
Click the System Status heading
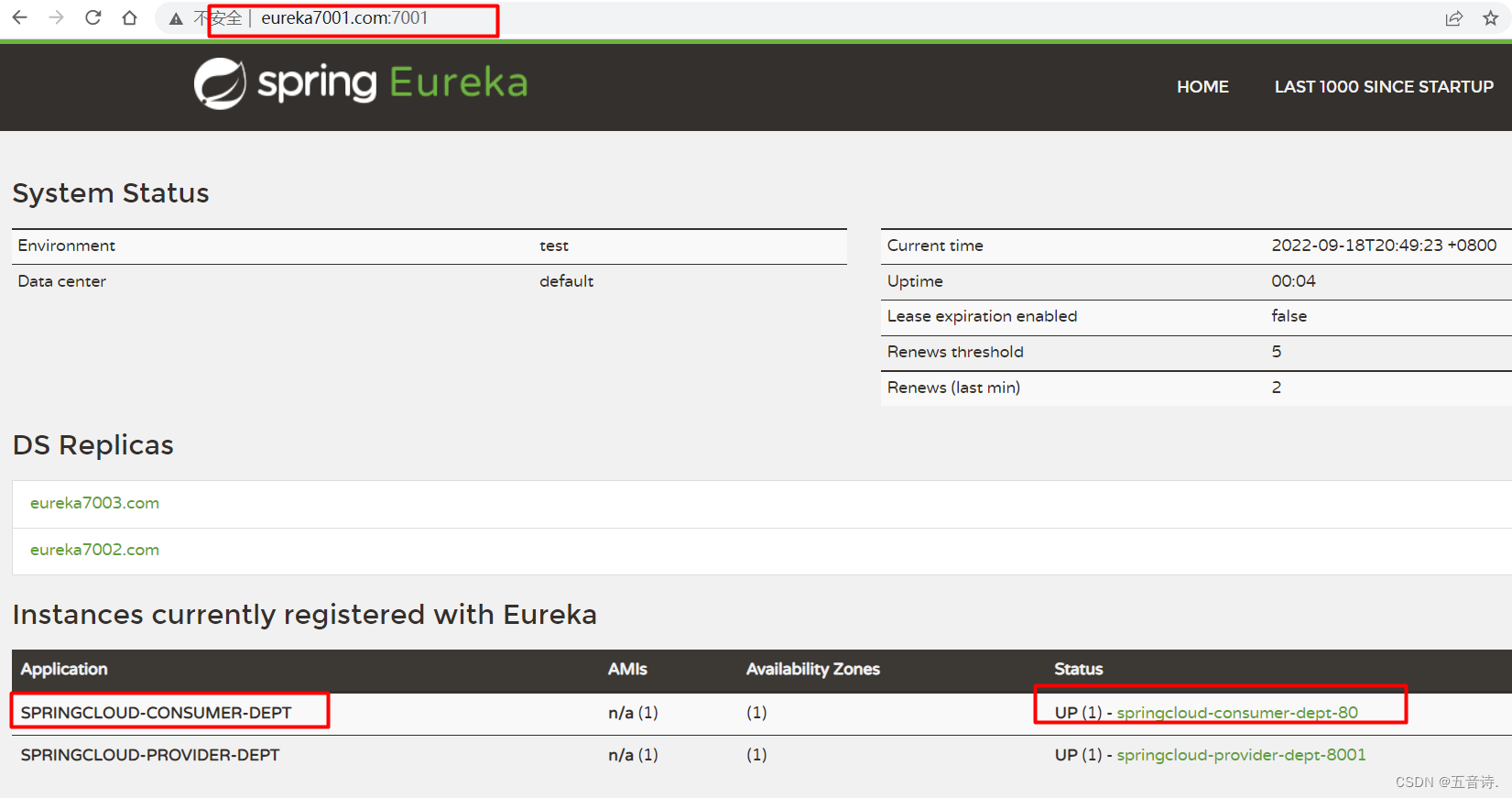pyautogui.click(x=111, y=193)
